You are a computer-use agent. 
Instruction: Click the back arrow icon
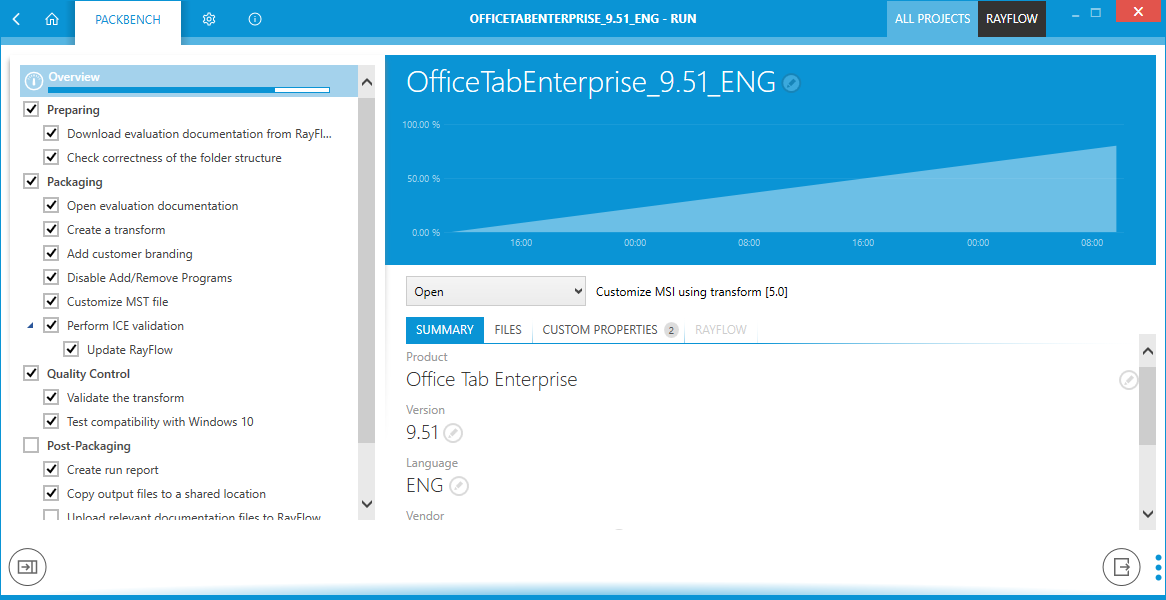tap(17, 19)
